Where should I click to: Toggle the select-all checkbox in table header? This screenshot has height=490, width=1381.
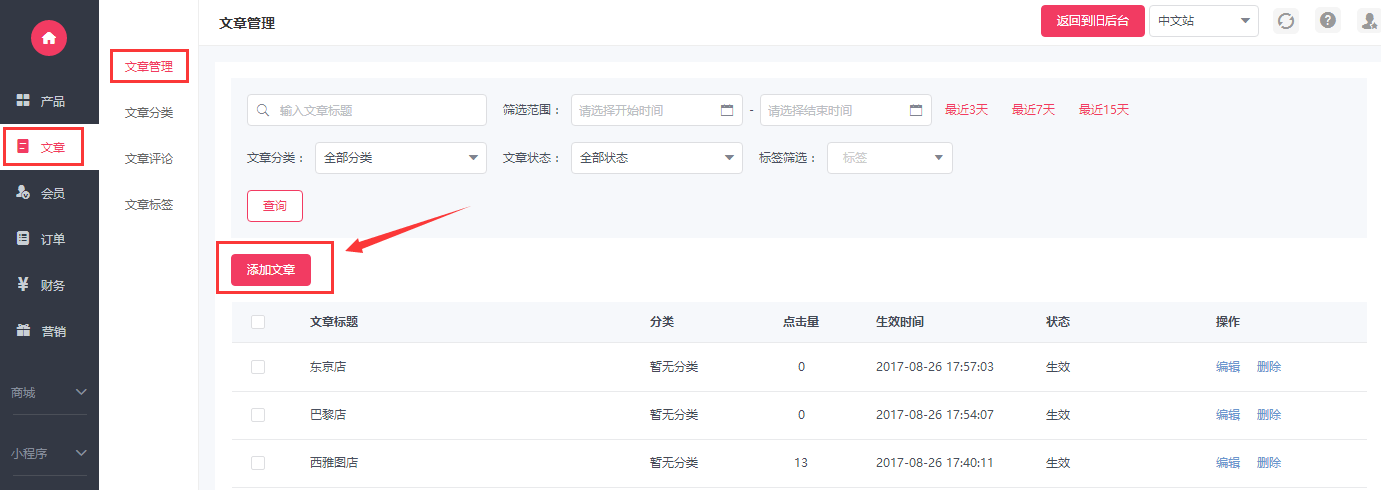(x=258, y=322)
